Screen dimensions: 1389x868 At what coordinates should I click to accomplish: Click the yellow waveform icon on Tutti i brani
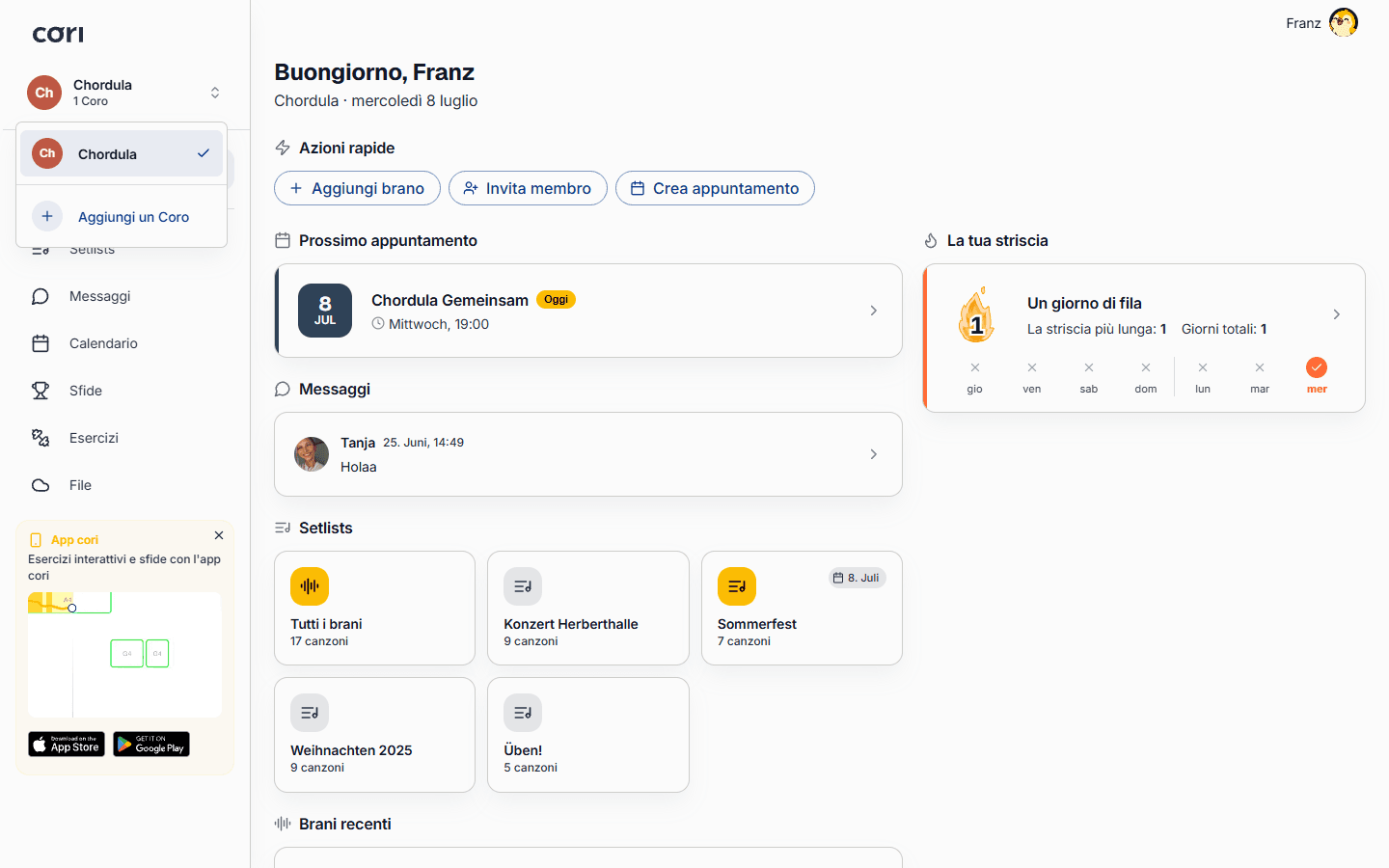tap(310, 586)
